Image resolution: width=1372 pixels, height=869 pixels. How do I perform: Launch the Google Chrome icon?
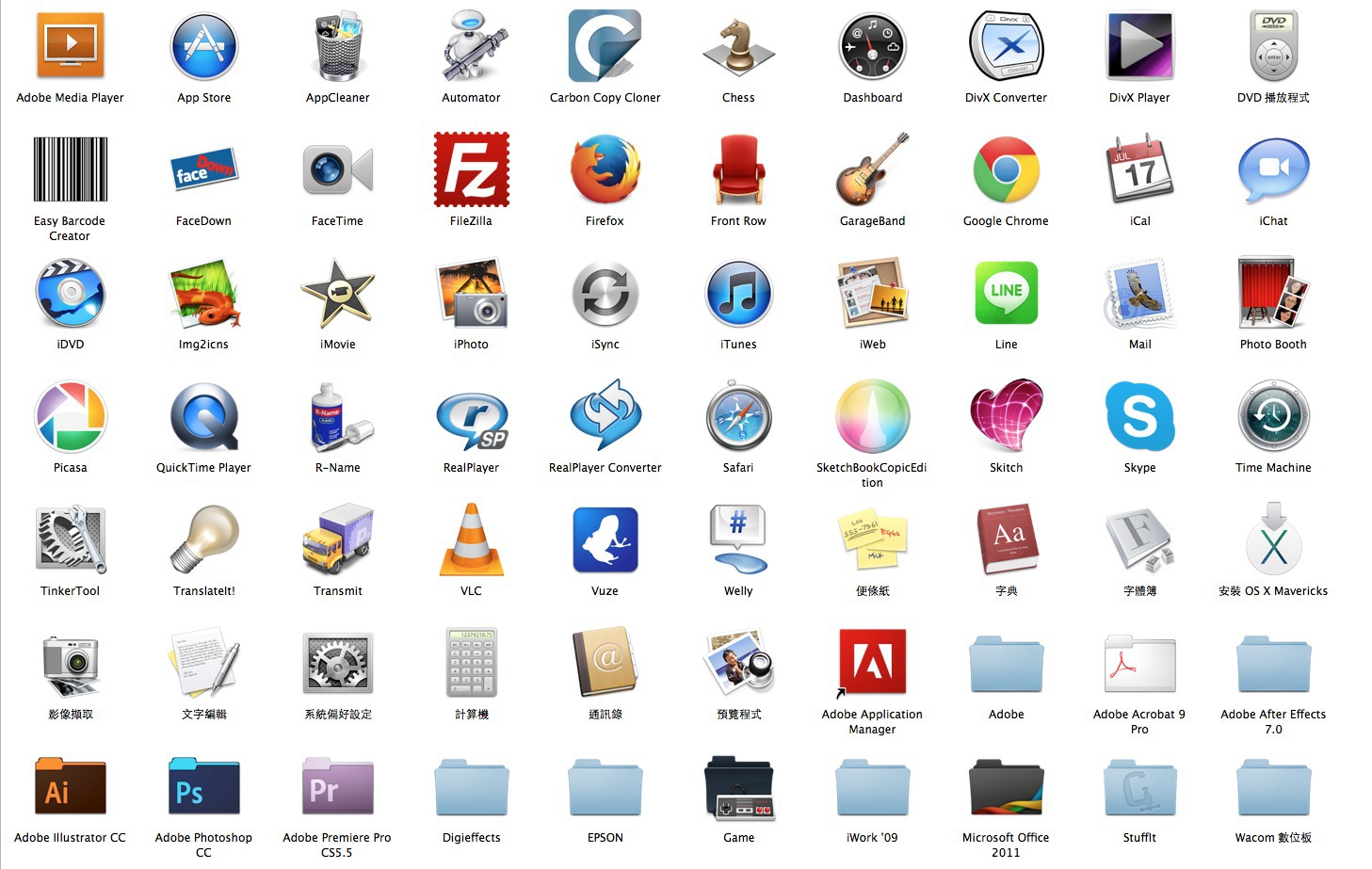tap(1007, 169)
